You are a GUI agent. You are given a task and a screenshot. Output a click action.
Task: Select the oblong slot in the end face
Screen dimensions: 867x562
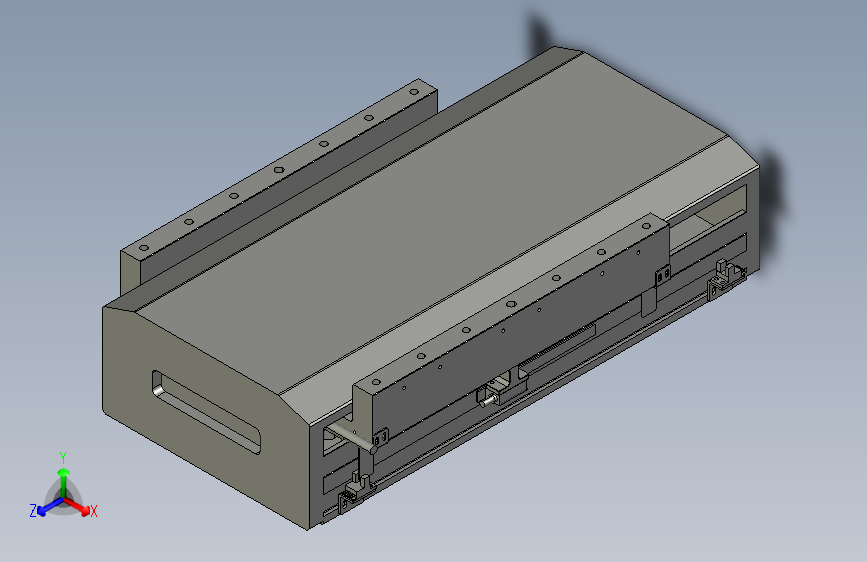[x=206, y=412]
